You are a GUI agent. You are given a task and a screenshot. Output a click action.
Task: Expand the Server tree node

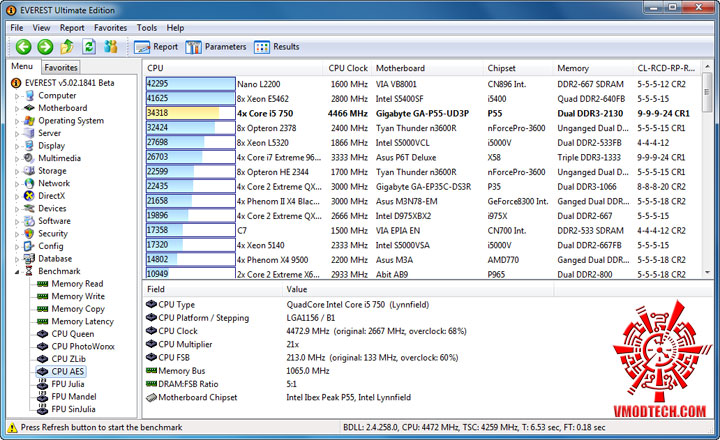(17, 134)
